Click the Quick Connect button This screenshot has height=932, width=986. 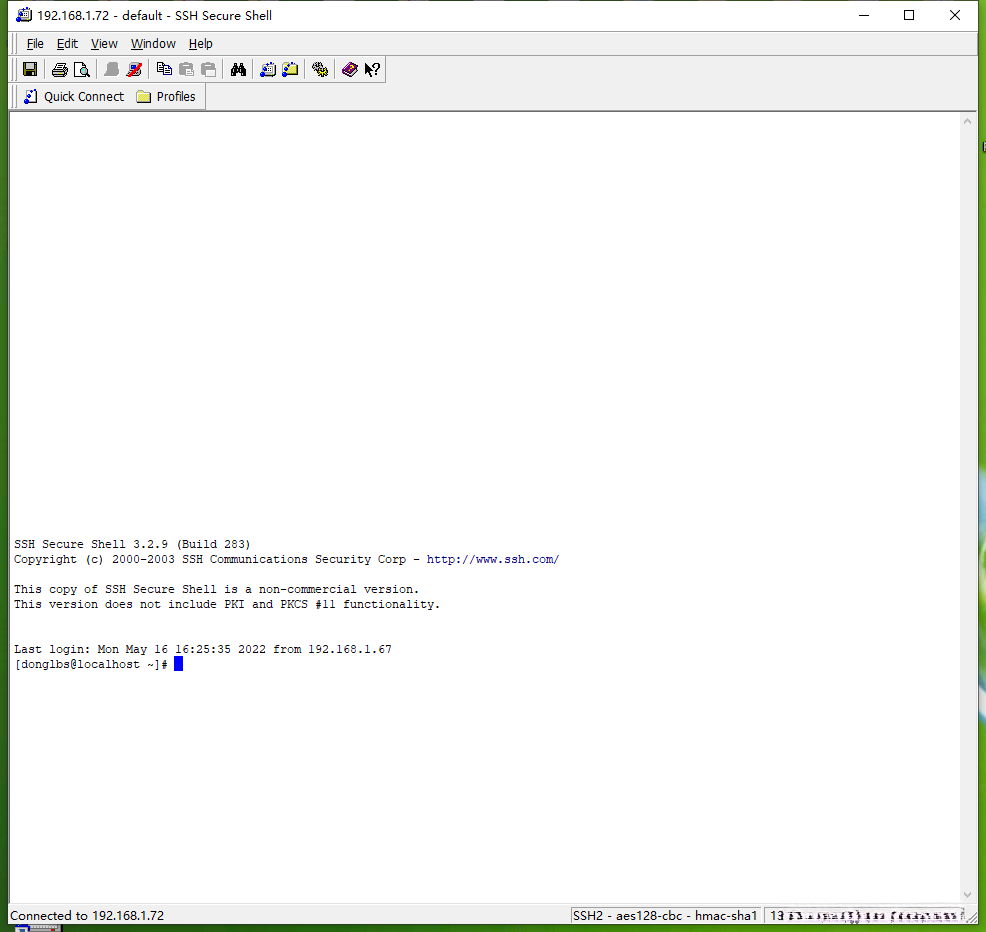[x=74, y=96]
